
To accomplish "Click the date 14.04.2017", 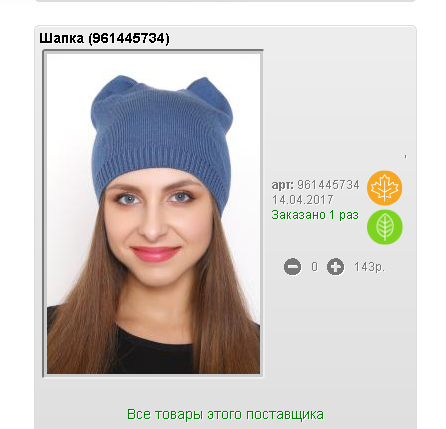I will click(303, 200).
